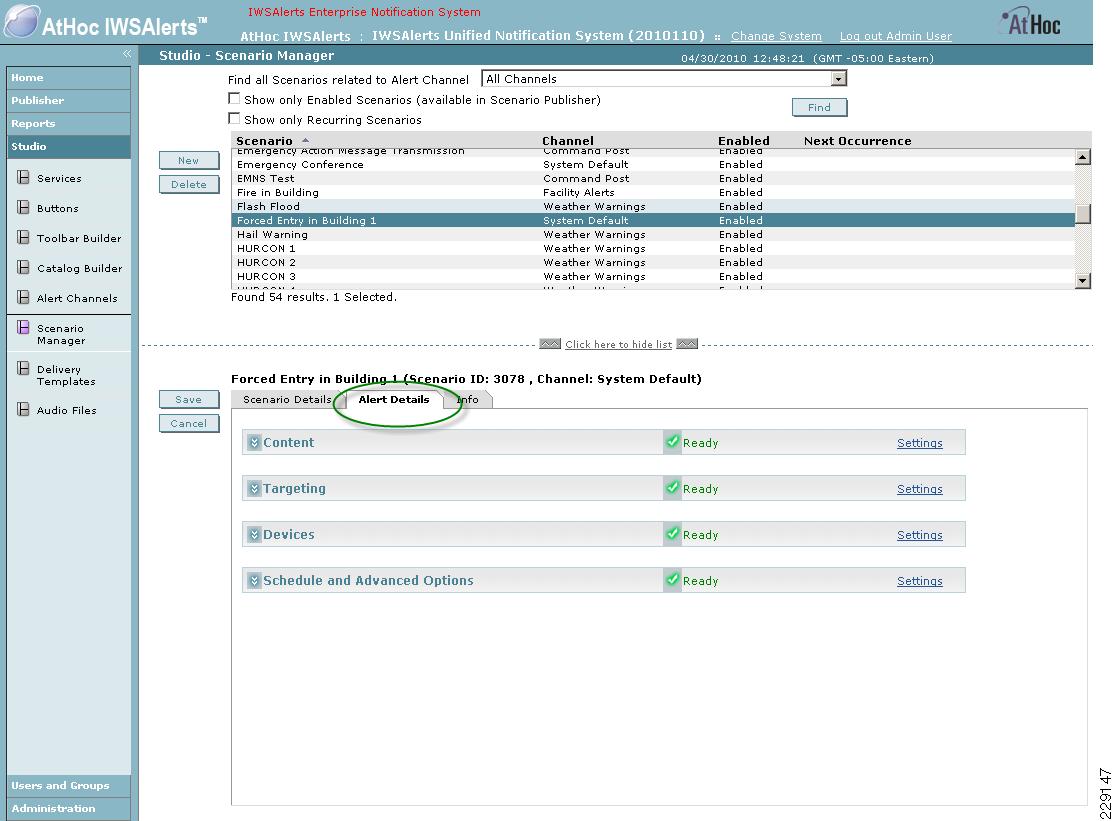1112x821 pixels.
Task: Click scenario list scrollbar up arrow
Action: [x=1083, y=157]
